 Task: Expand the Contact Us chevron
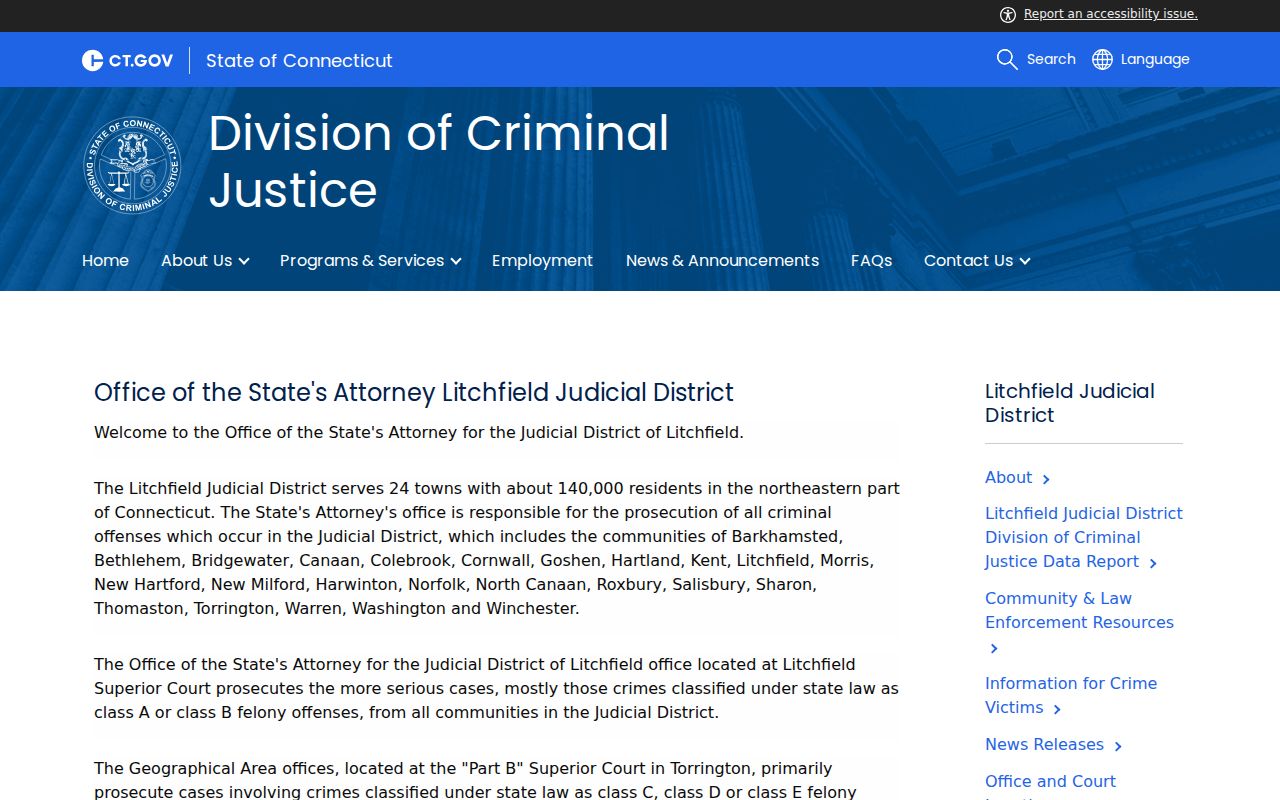[x=1025, y=261]
